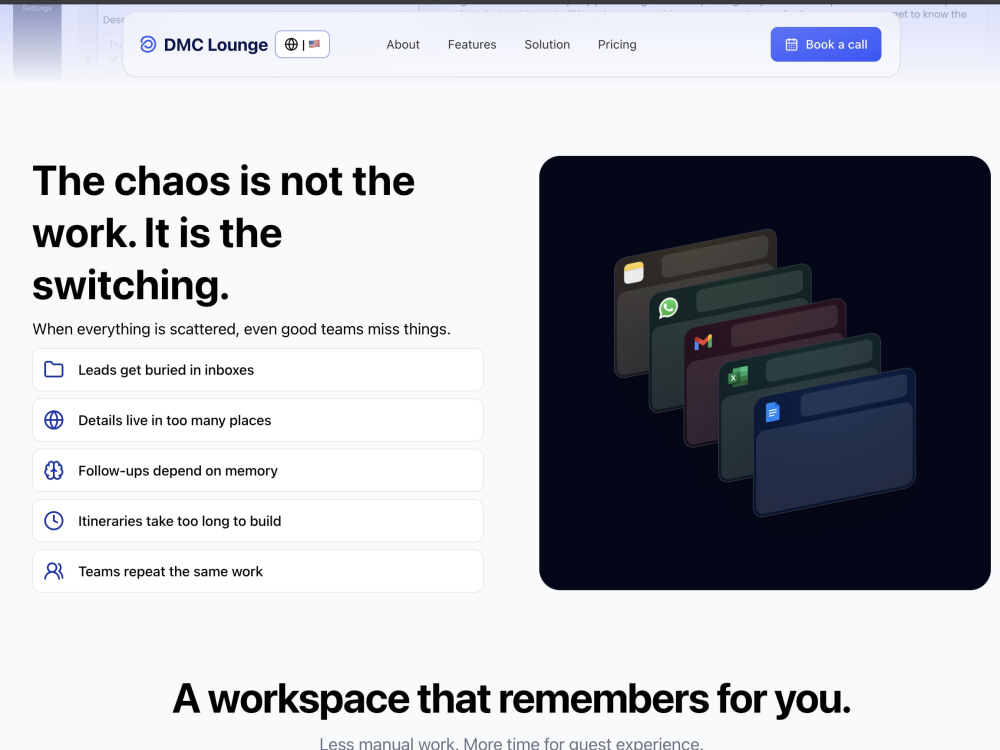Click 'When everything is scattered' subtitle

pos(242,329)
